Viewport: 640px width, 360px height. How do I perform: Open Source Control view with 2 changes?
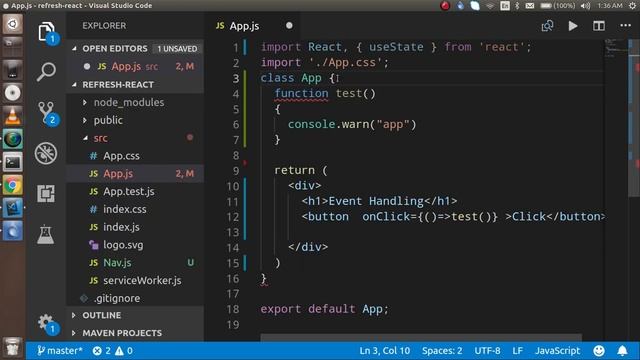pos(47,112)
